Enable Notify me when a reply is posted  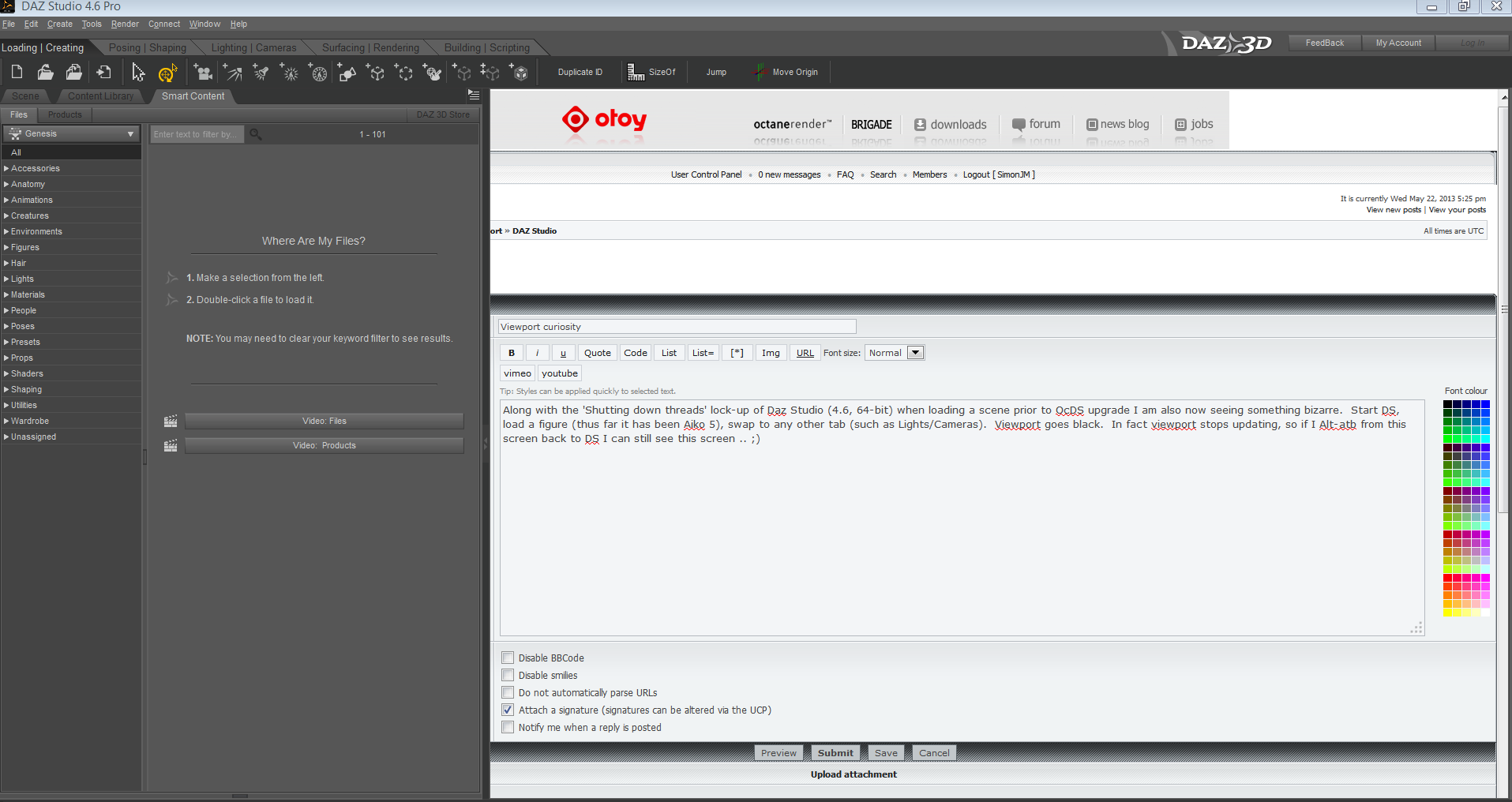click(x=508, y=727)
